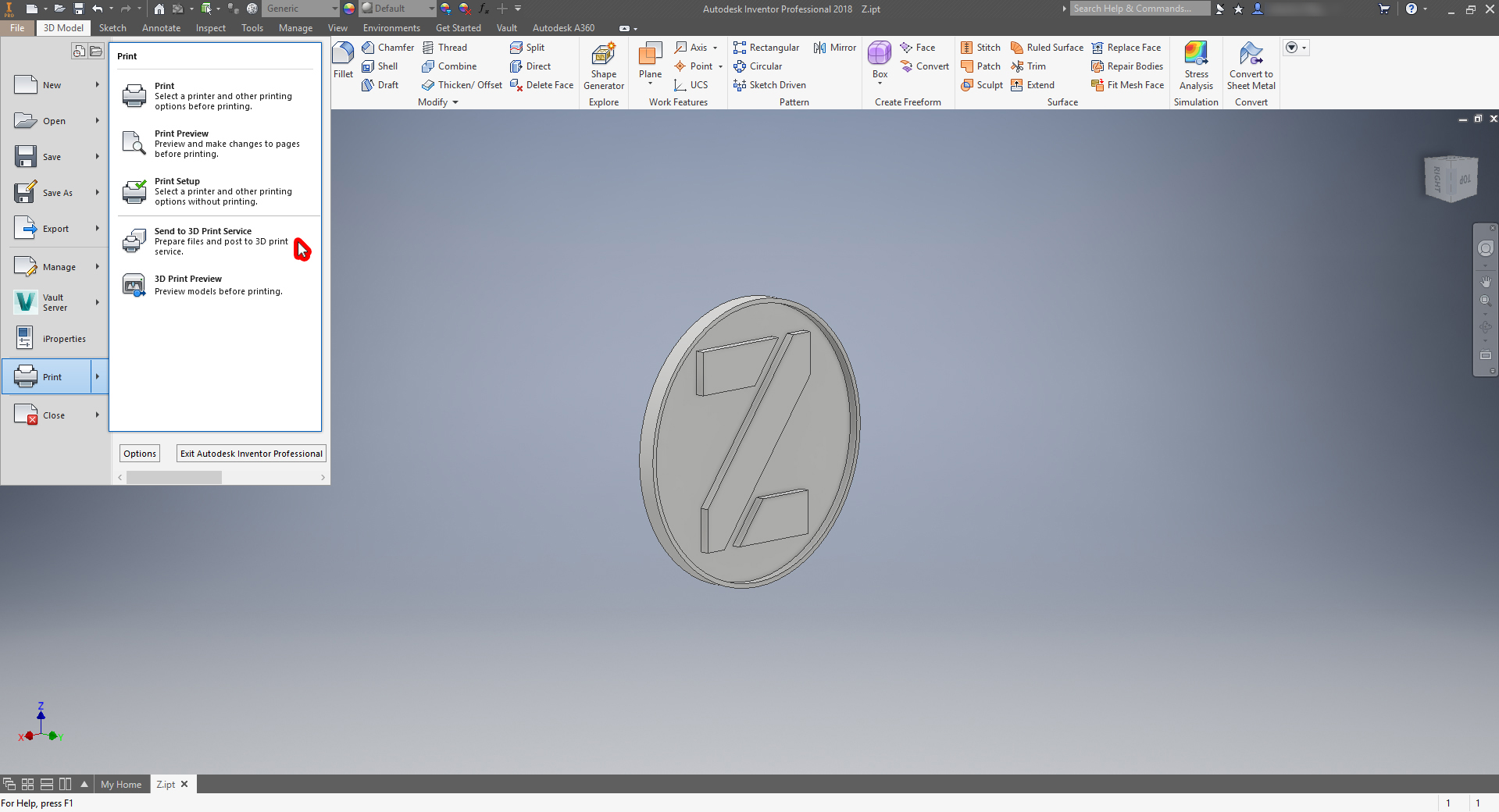This screenshot has width=1499, height=812.
Task: Click the Mirror pattern tool
Action: [835, 48]
